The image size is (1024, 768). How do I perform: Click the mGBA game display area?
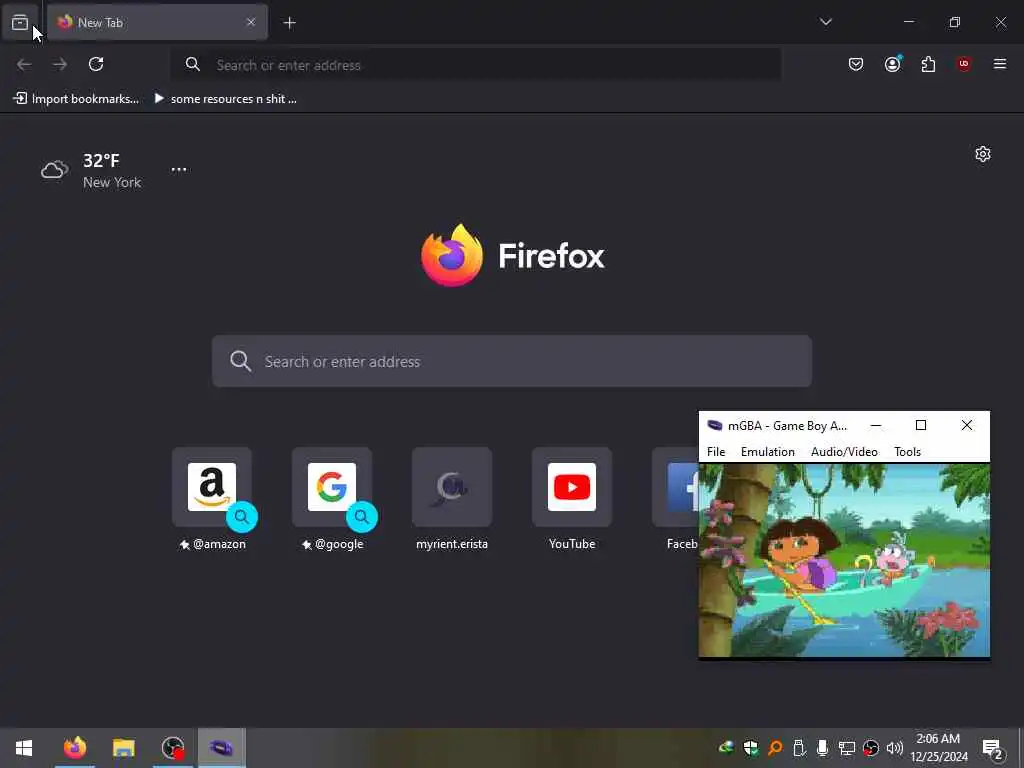coord(844,560)
